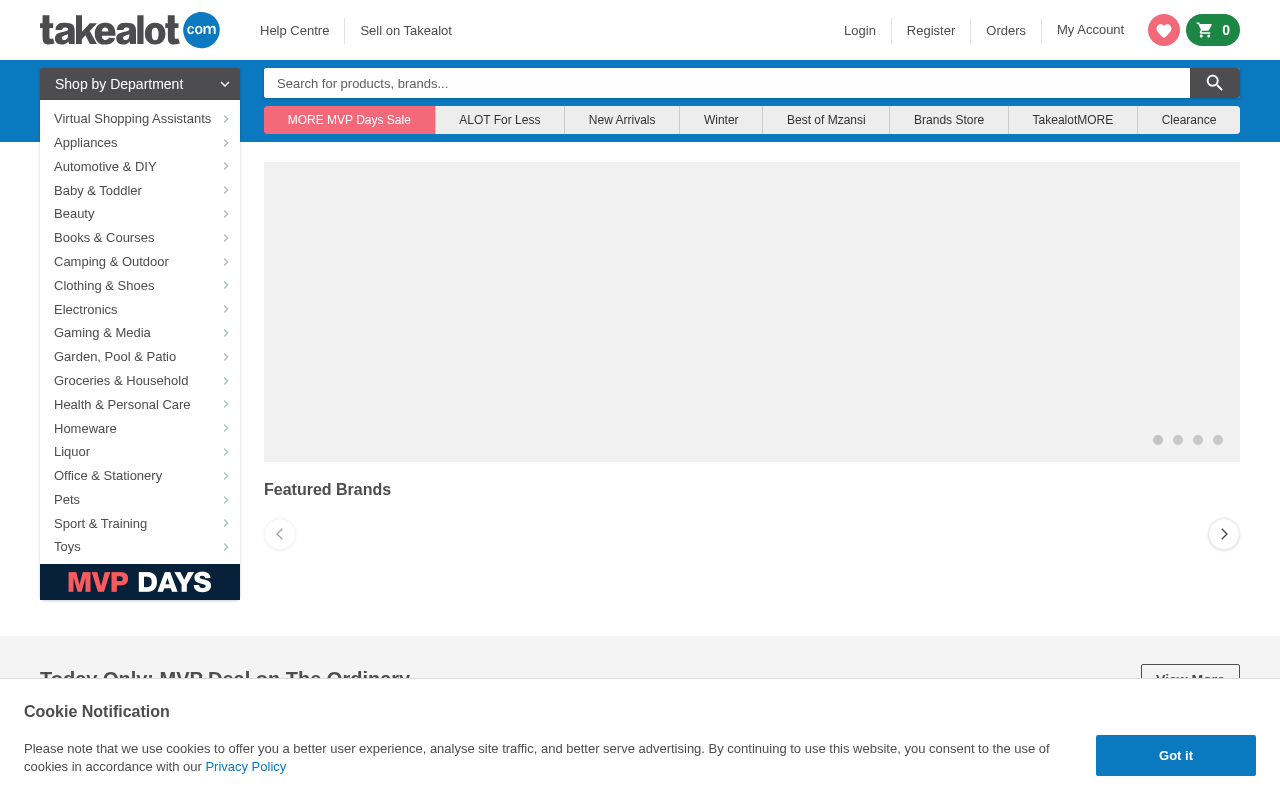Open the Brands Store tab
This screenshot has width=1280, height=800.
pyautogui.click(x=949, y=120)
